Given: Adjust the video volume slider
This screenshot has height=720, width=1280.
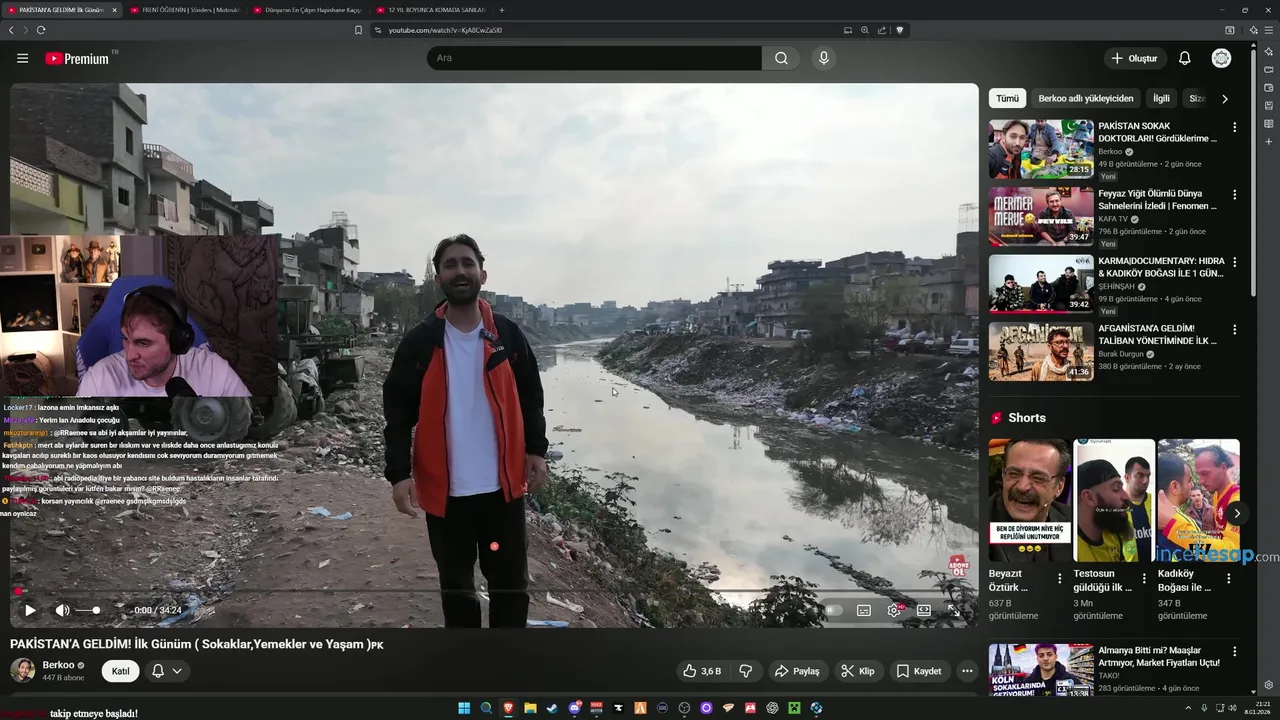Looking at the screenshot, I should click(x=88, y=610).
